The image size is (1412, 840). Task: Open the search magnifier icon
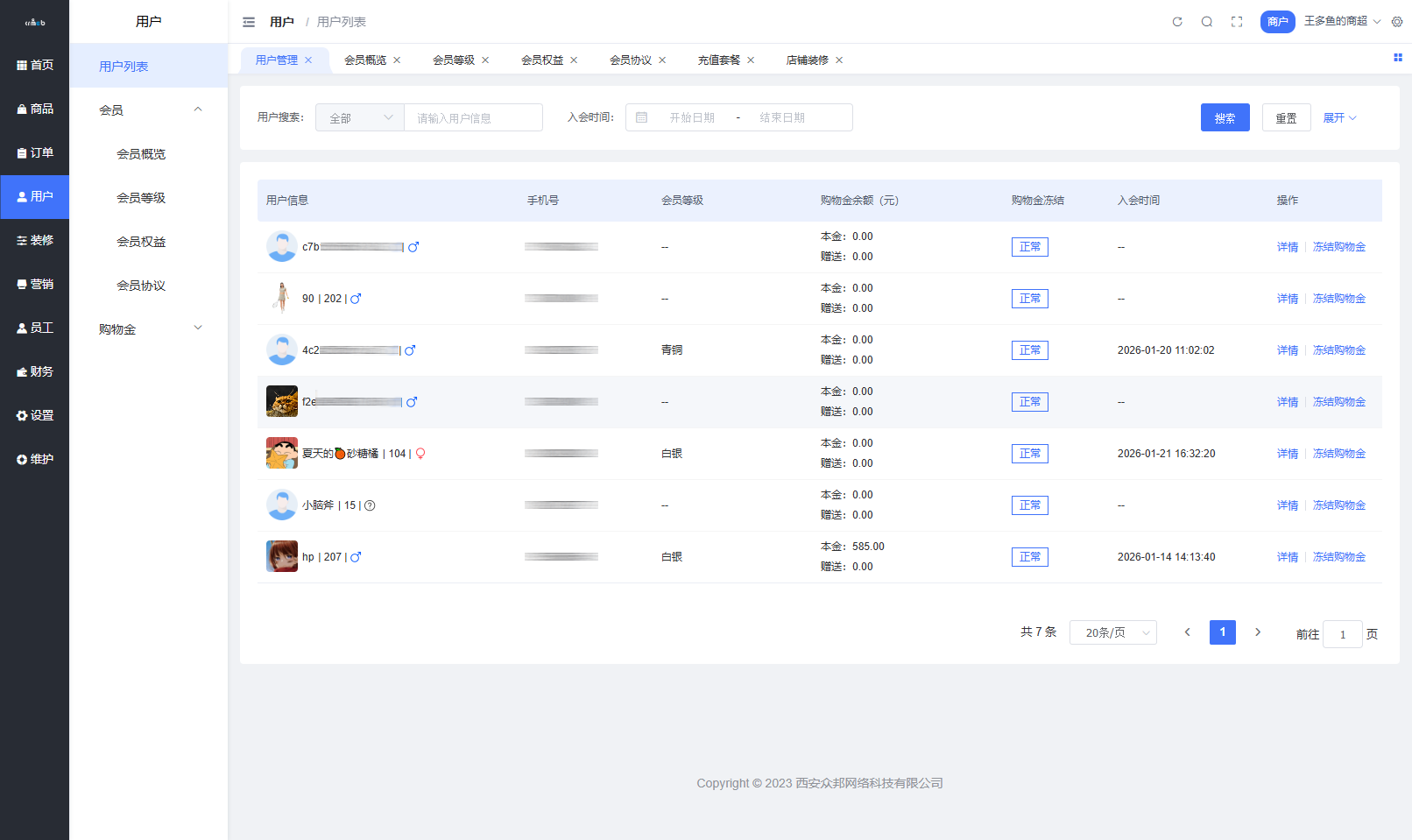pyautogui.click(x=1207, y=22)
